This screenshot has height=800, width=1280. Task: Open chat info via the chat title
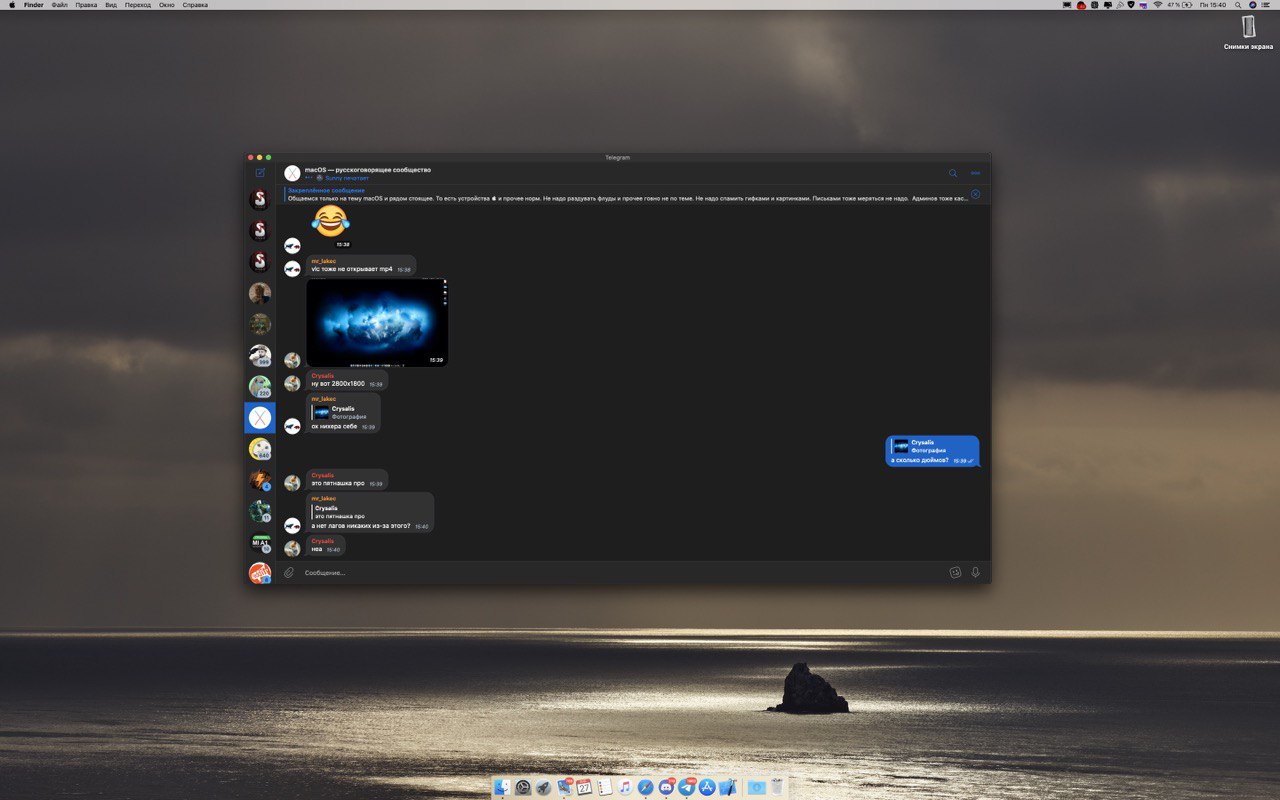click(x=368, y=170)
